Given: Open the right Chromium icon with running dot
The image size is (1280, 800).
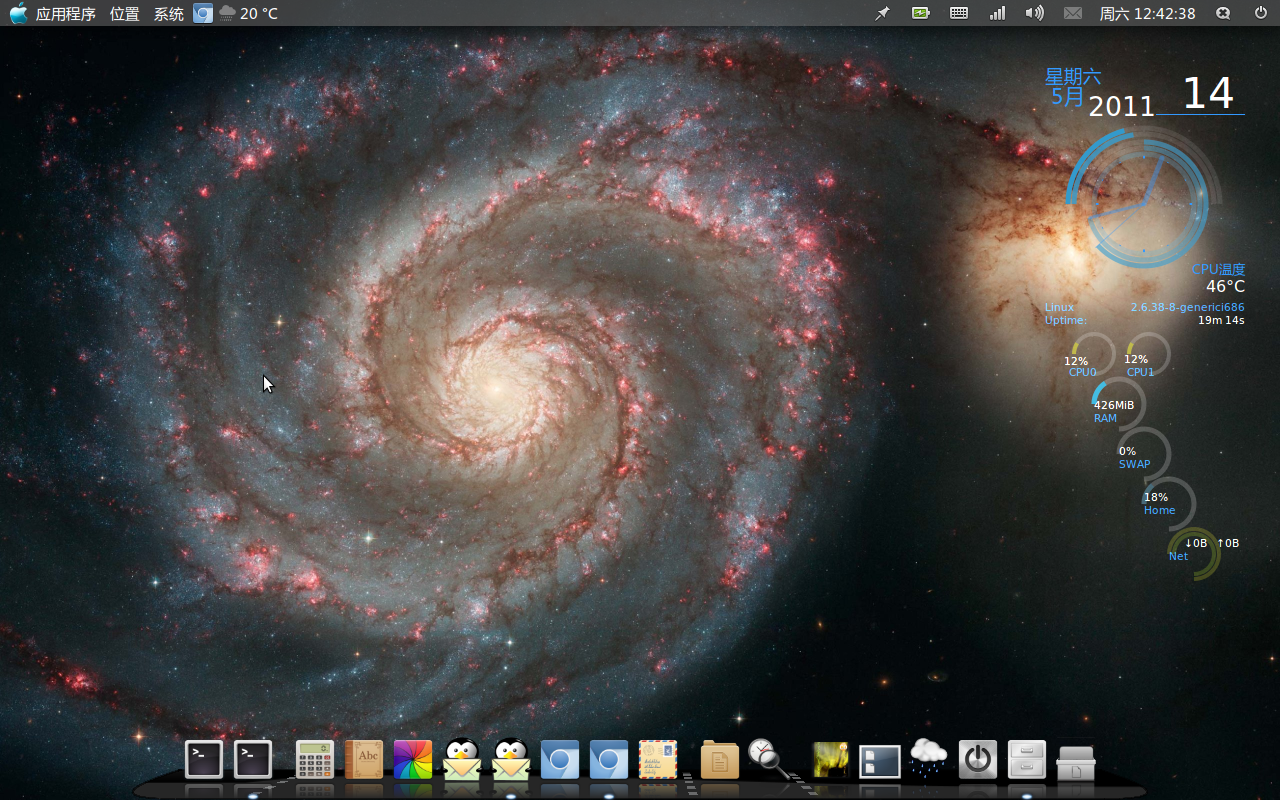Looking at the screenshot, I should click(609, 760).
